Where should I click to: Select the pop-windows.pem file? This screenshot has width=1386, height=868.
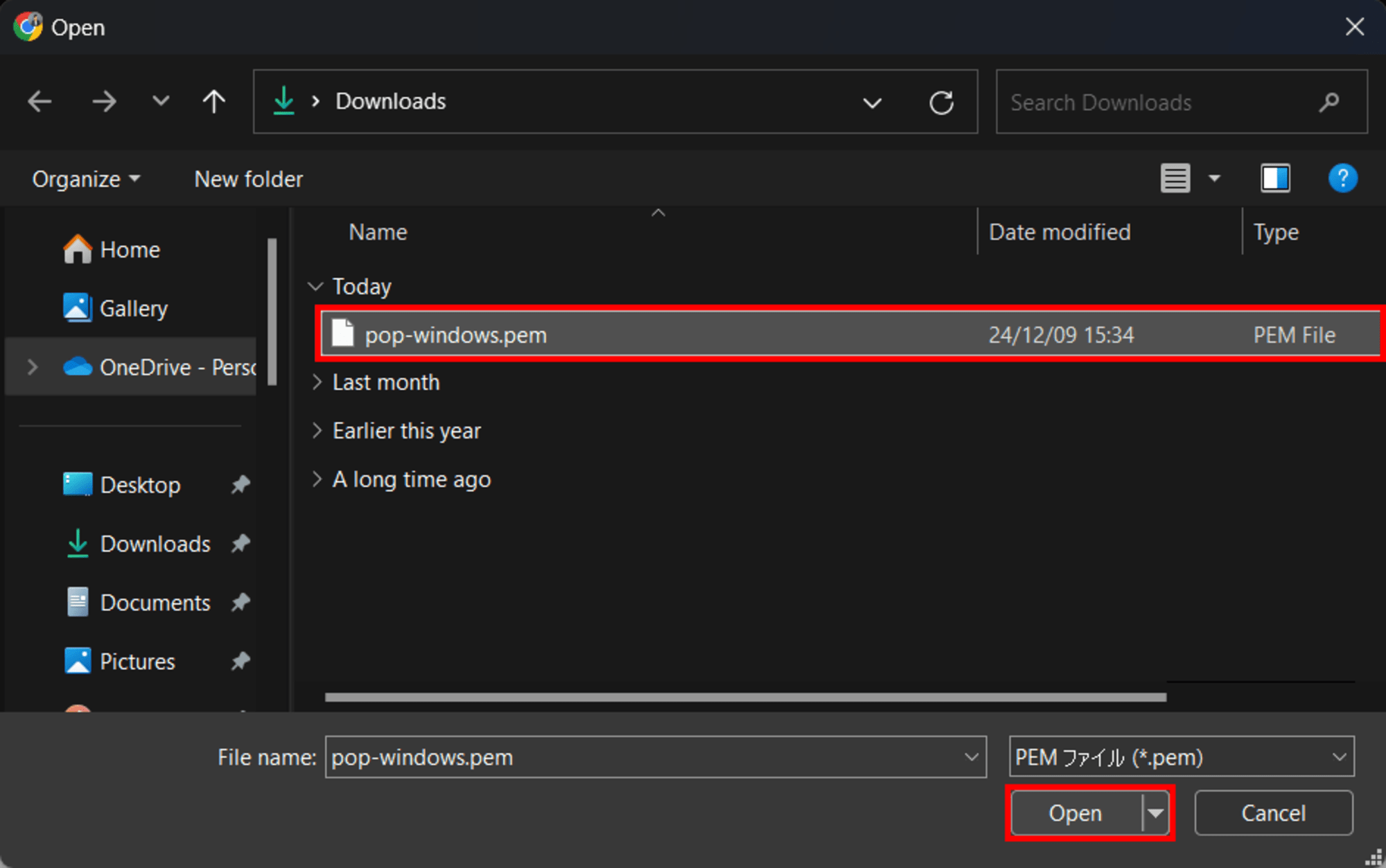point(850,335)
